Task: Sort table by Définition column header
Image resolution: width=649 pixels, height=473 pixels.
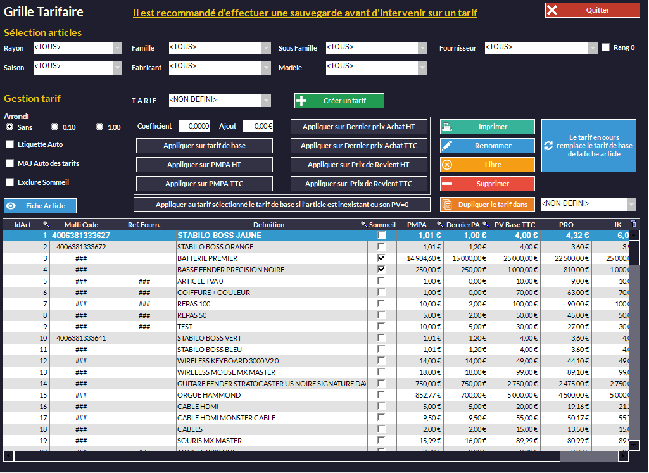Action: pos(268,224)
